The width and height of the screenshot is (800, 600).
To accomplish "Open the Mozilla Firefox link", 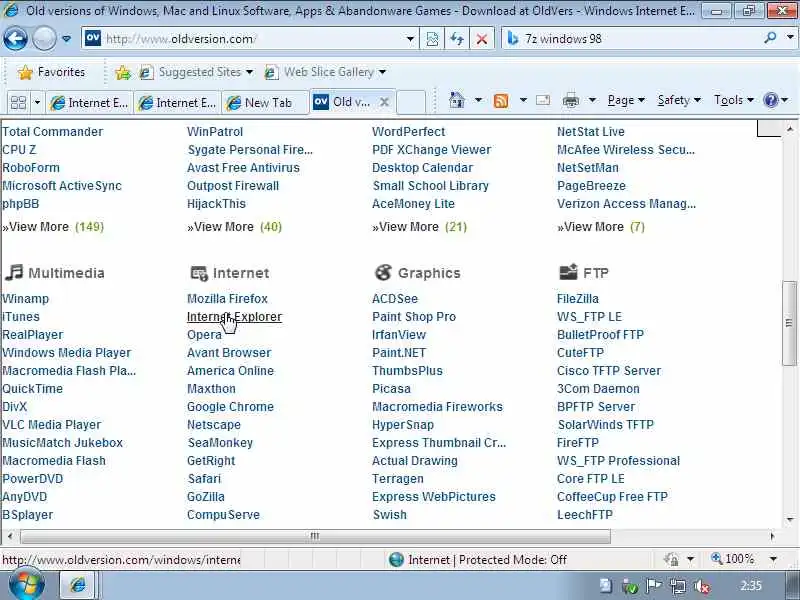I will 227,298.
